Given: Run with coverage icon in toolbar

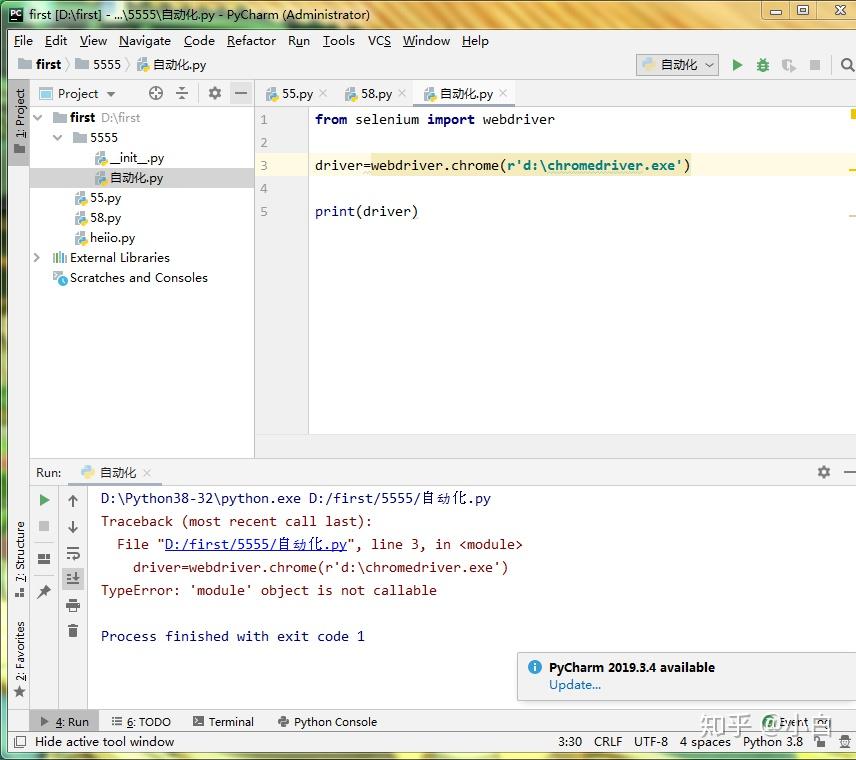Looking at the screenshot, I should click(788, 65).
